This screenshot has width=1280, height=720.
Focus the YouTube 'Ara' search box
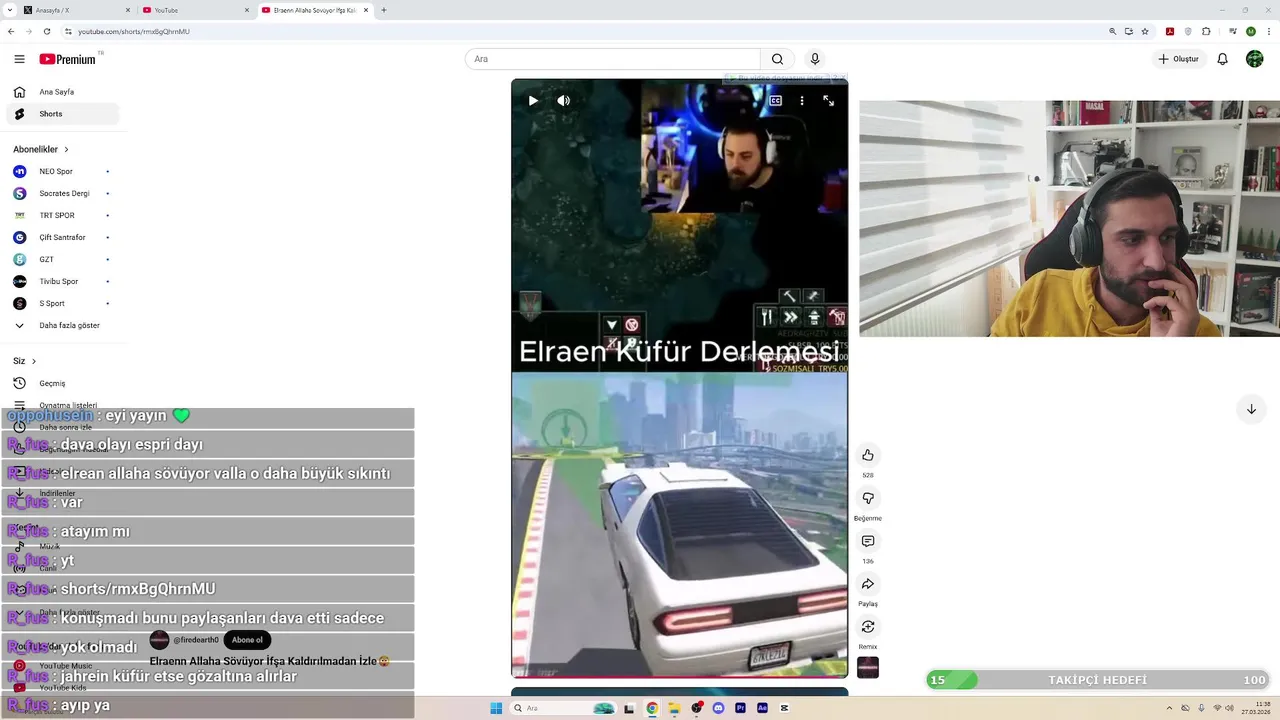tap(612, 59)
